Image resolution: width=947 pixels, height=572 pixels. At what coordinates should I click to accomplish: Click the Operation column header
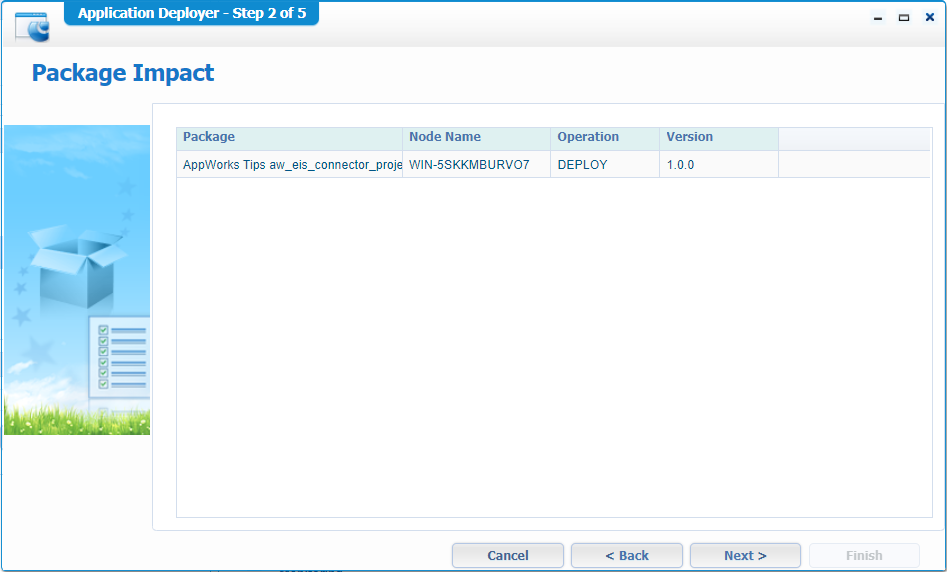point(604,137)
